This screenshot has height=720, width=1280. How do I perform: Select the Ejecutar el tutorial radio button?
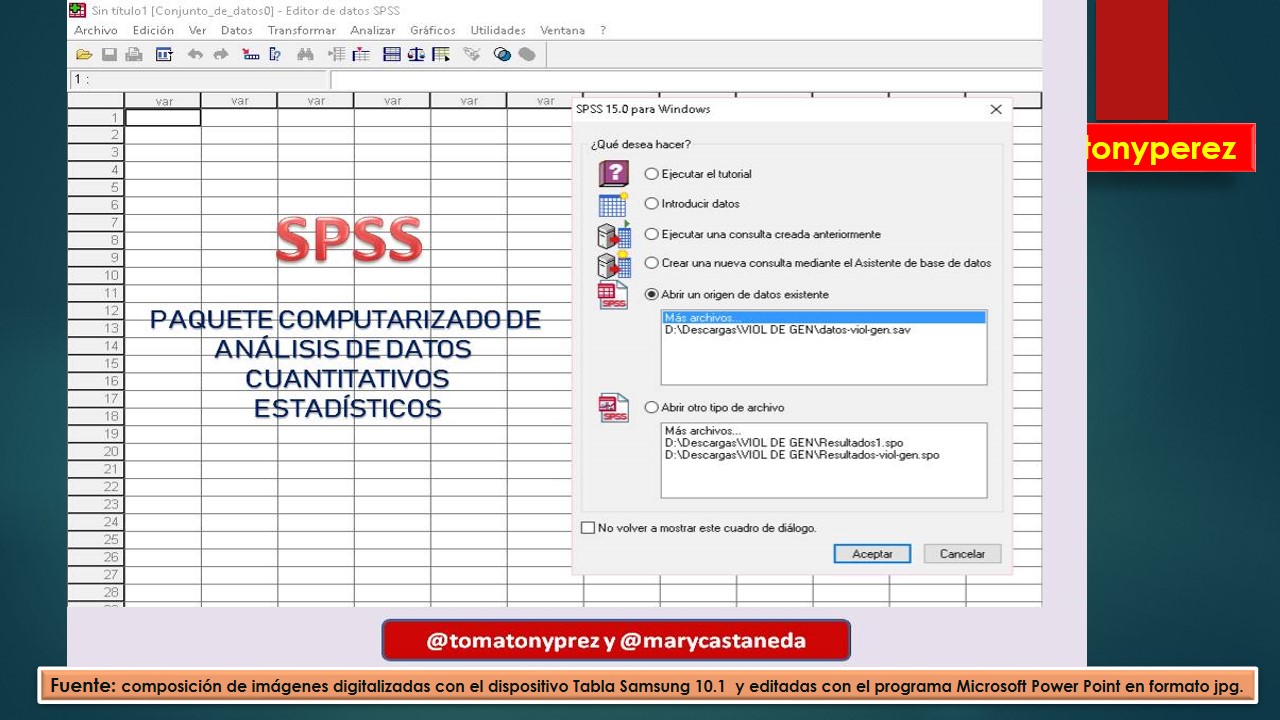coord(652,174)
